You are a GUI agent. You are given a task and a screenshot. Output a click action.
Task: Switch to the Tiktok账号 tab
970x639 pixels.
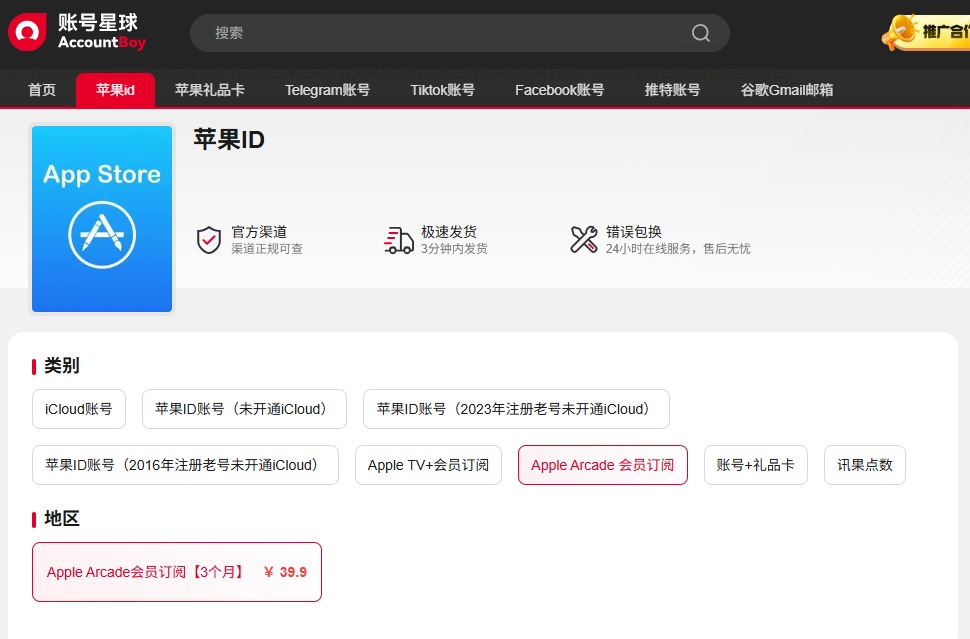point(442,90)
